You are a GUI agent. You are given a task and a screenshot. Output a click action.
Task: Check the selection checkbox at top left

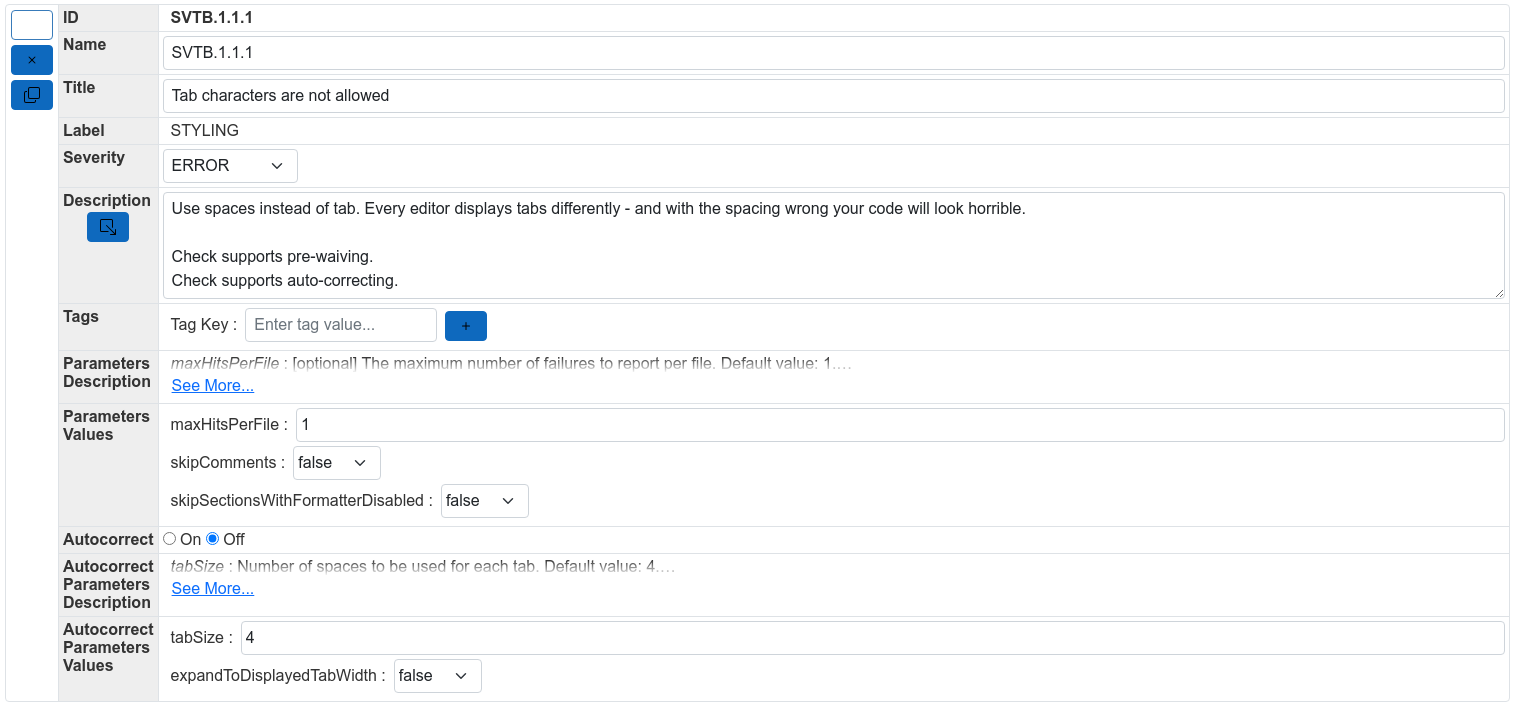coord(31,24)
